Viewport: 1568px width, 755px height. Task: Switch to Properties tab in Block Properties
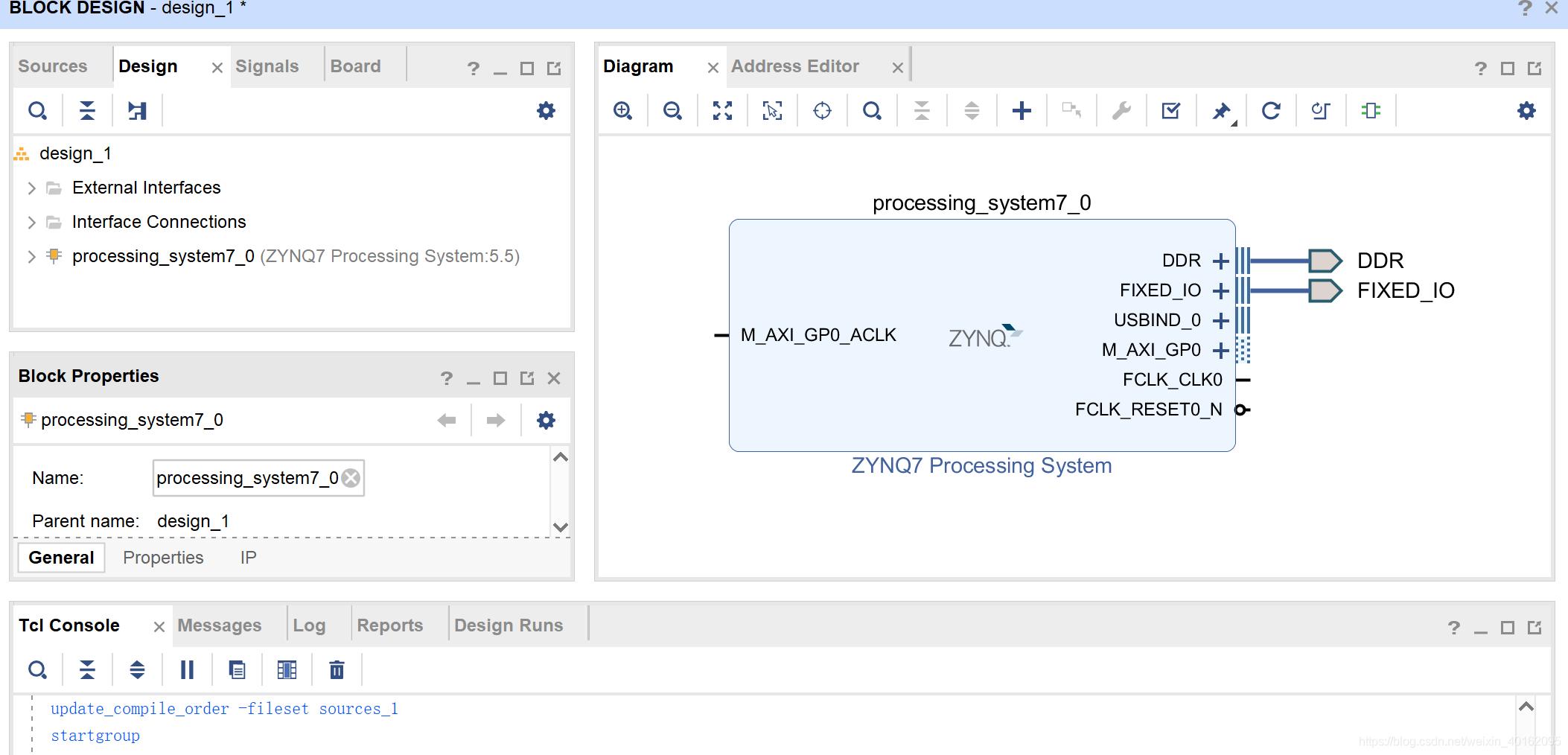tap(163, 558)
